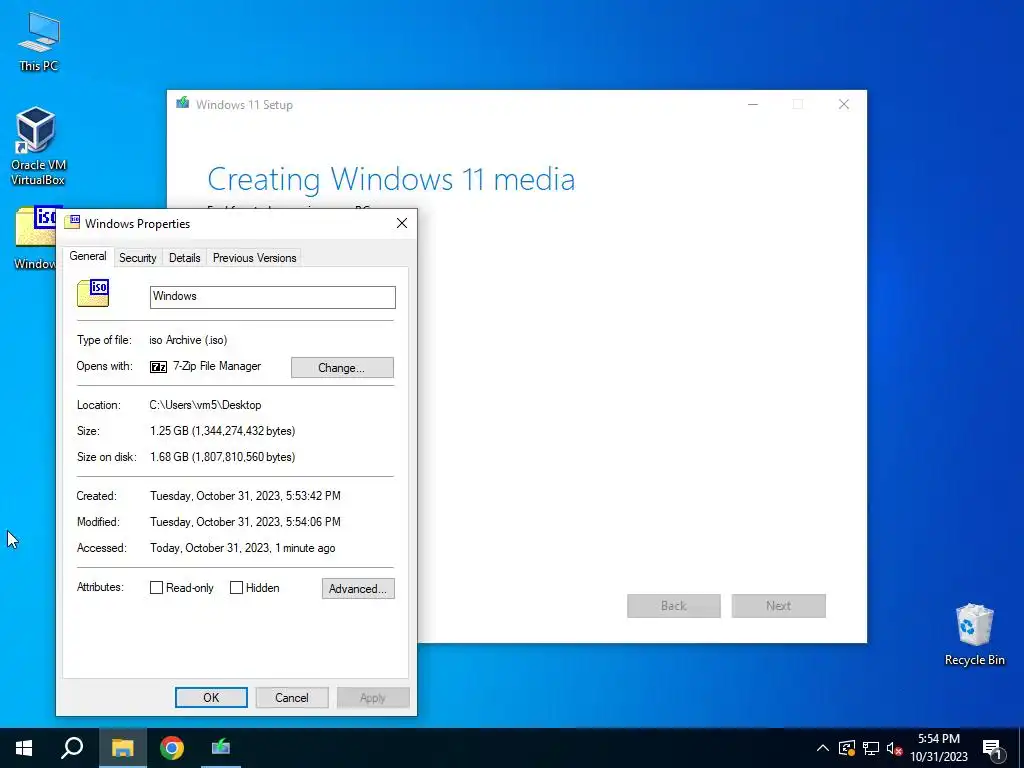1024x768 pixels.
Task: Click the Accessed '1 minute ago' text
Action: pos(305,548)
